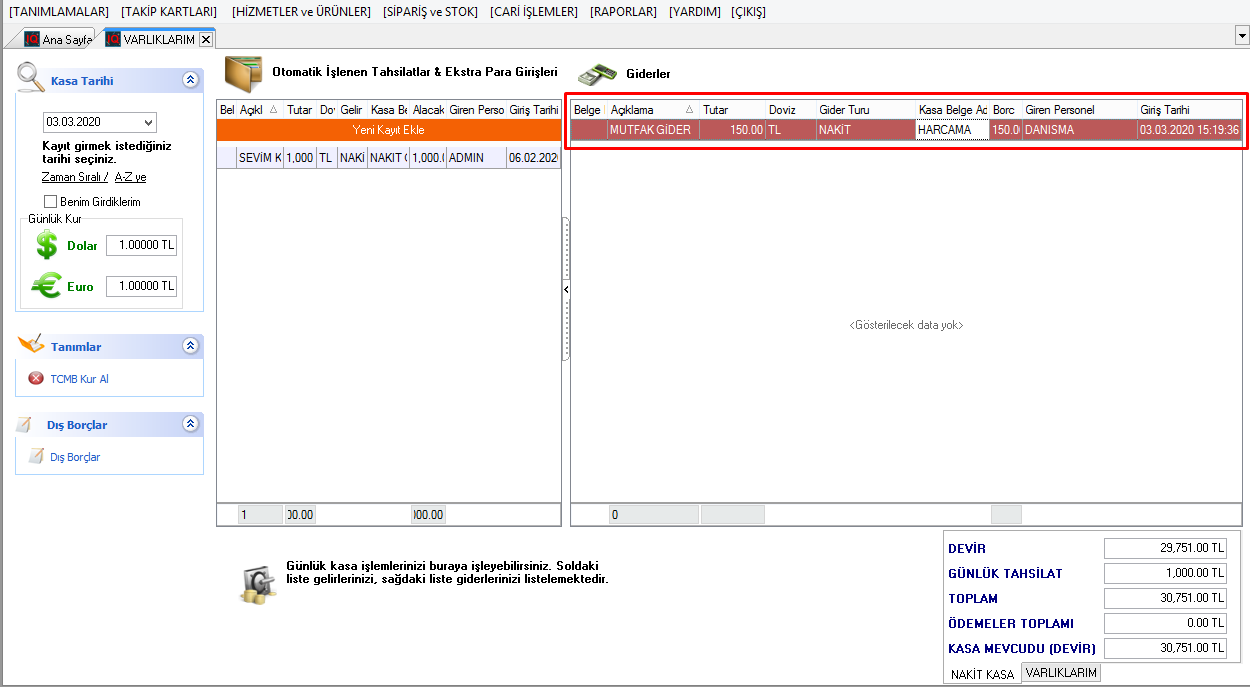Screen dimensions: 1250x687
Task: Click the wallet icon for Otomatik Tahsilatlar
Action: coord(243,73)
